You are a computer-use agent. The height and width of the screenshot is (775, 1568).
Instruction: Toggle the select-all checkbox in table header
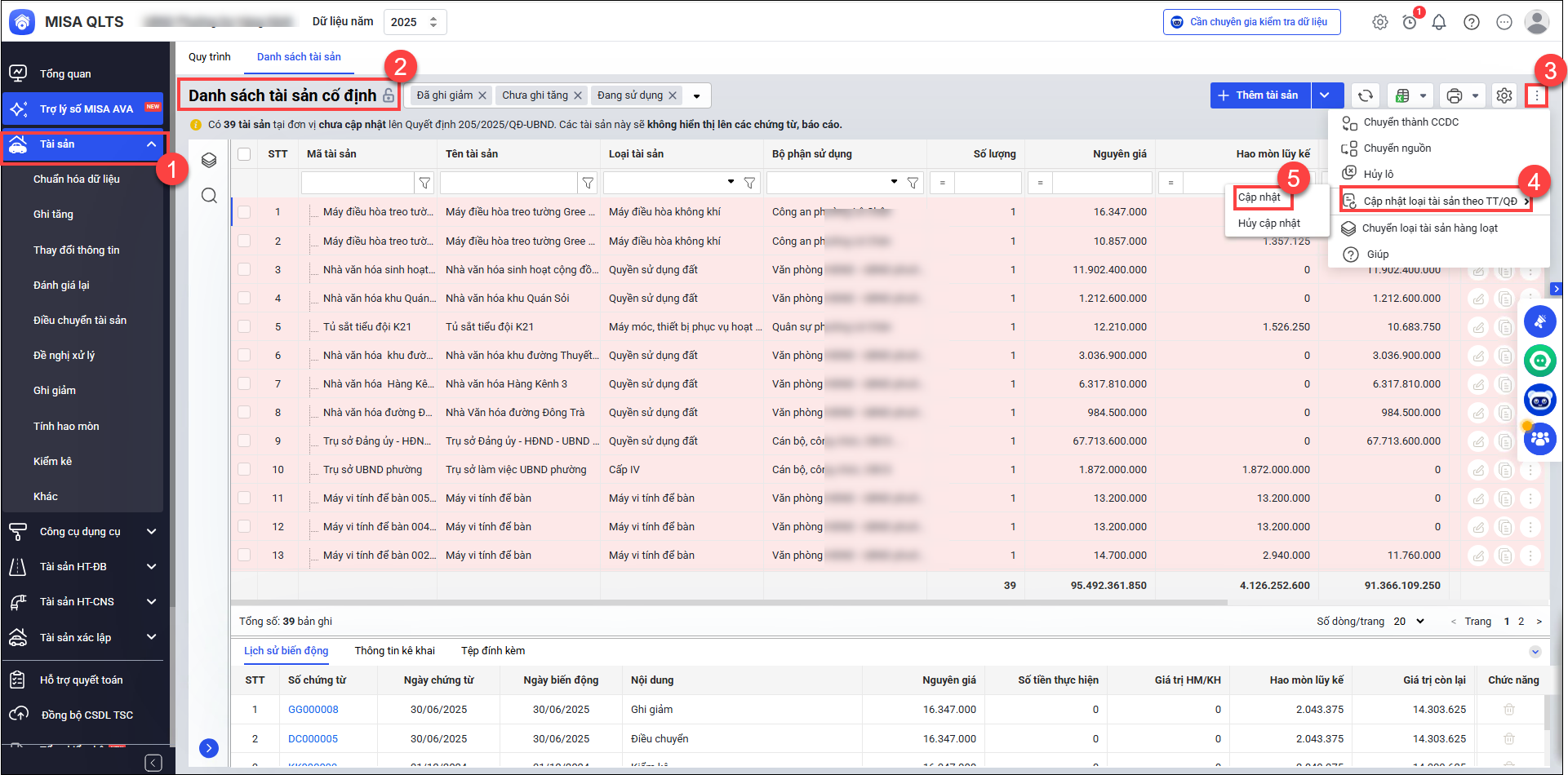244,154
